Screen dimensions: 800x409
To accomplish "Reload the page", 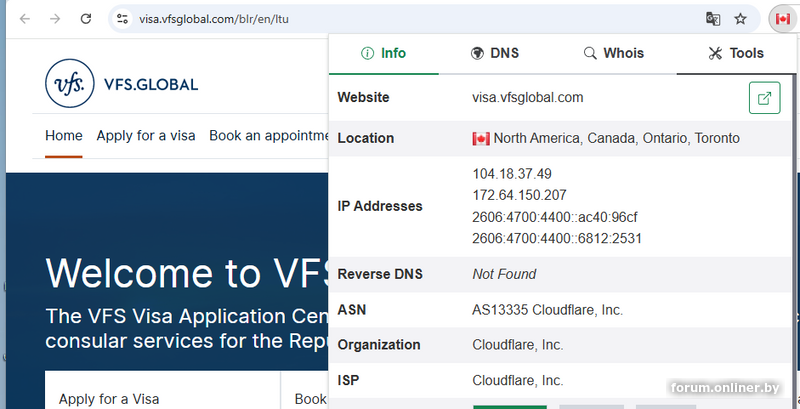I will pyautogui.click(x=86, y=19).
